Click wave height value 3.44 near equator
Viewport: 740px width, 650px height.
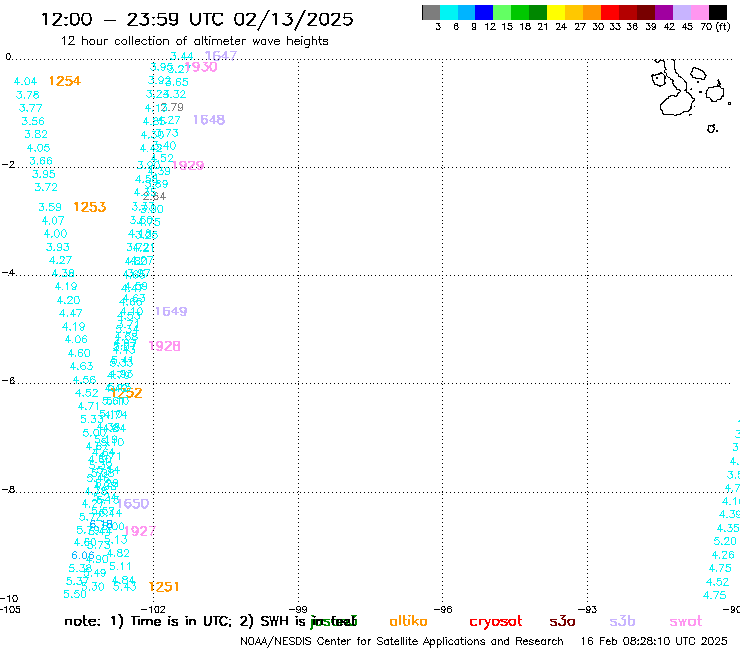182,56
